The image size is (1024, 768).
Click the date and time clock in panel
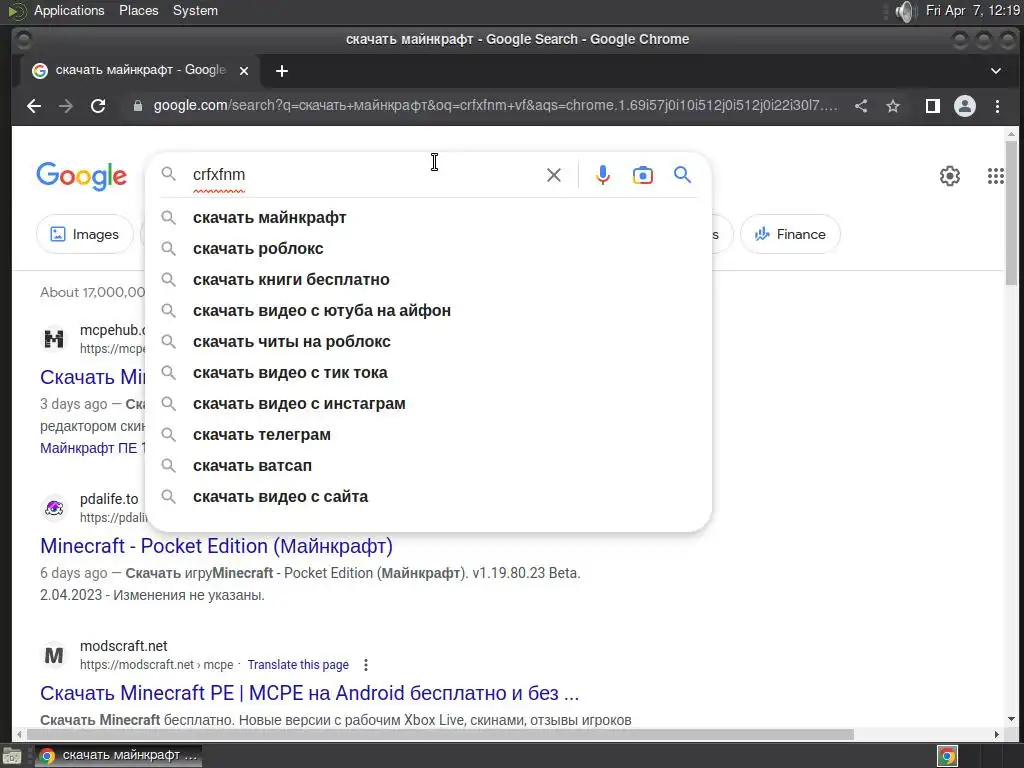point(973,10)
